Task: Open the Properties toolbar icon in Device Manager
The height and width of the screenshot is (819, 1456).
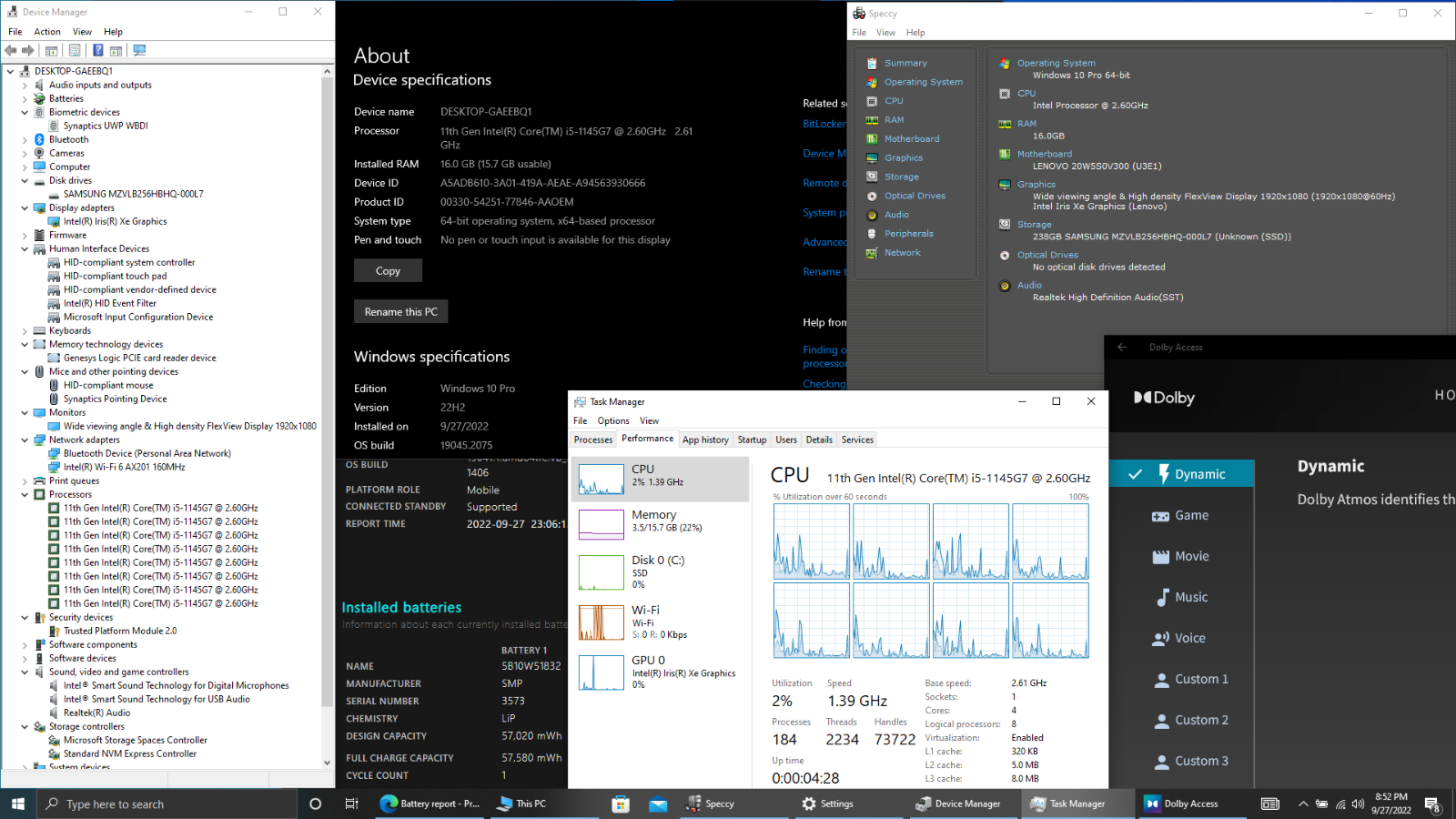Action: [75, 51]
